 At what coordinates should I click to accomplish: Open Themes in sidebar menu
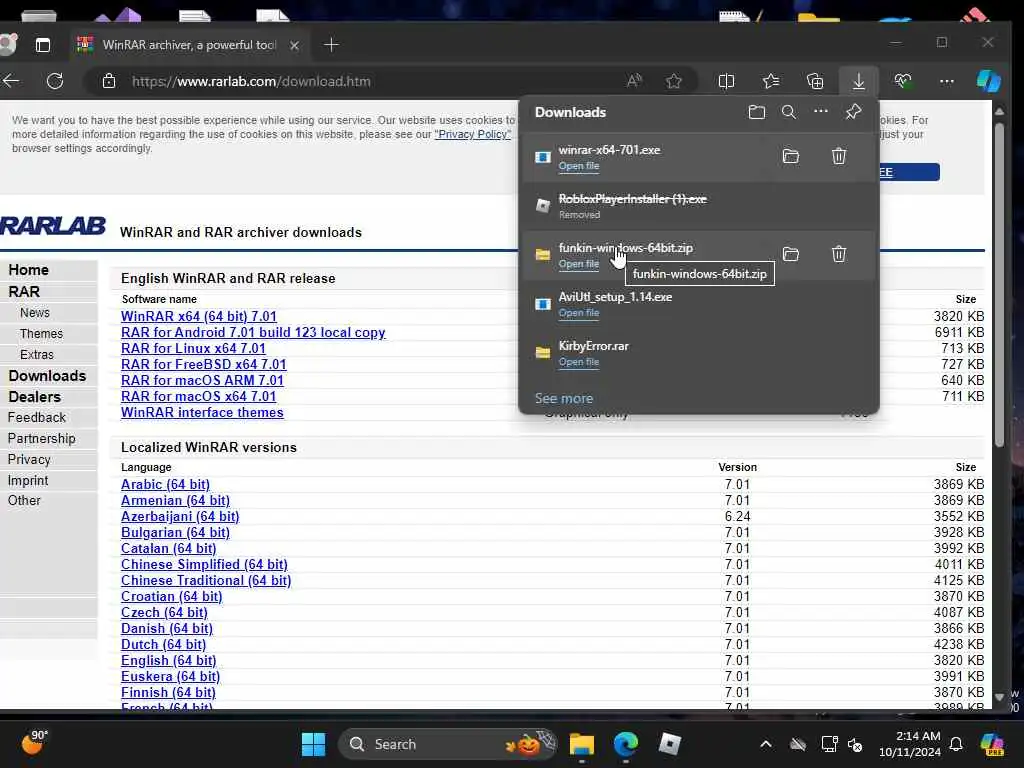click(x=41, y=334)
